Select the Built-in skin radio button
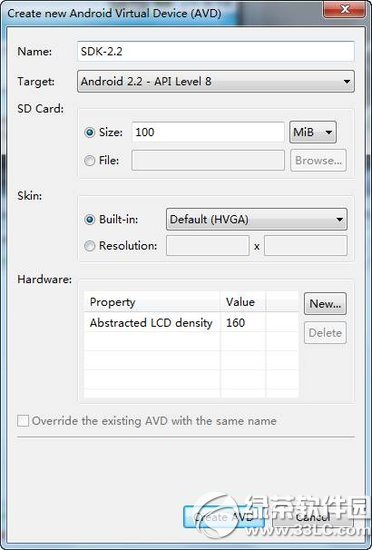 [90, 220]
